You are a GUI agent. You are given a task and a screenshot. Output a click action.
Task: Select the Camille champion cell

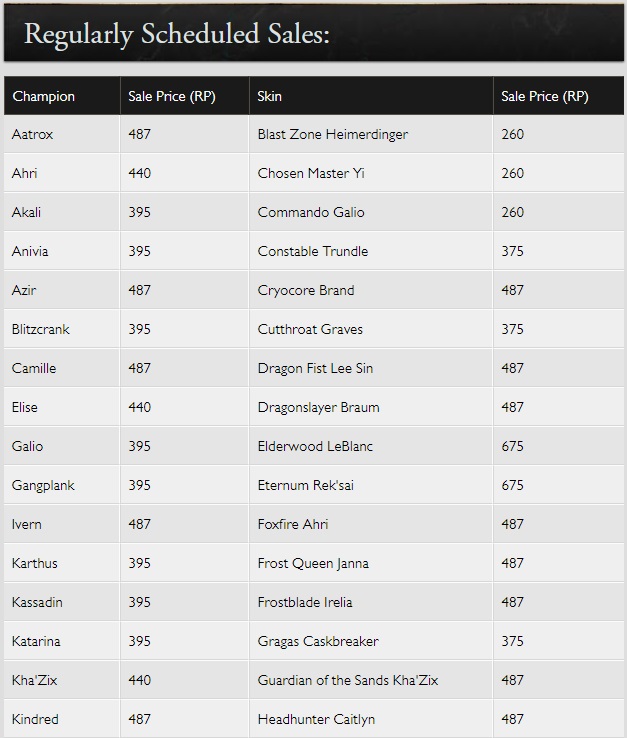[x=34, y=368]
